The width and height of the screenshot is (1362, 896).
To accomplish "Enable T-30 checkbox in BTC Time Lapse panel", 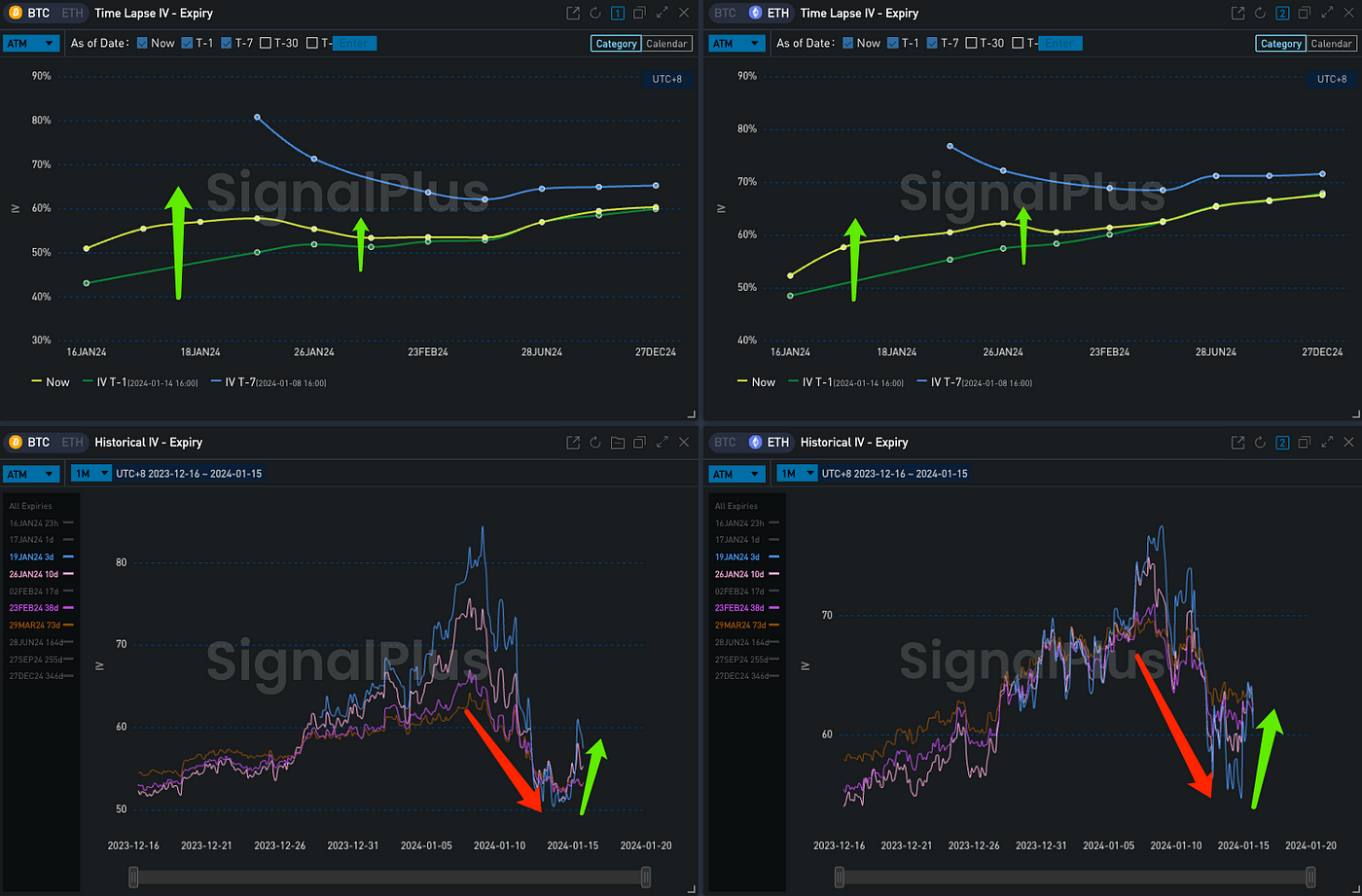I will point(266,43).
